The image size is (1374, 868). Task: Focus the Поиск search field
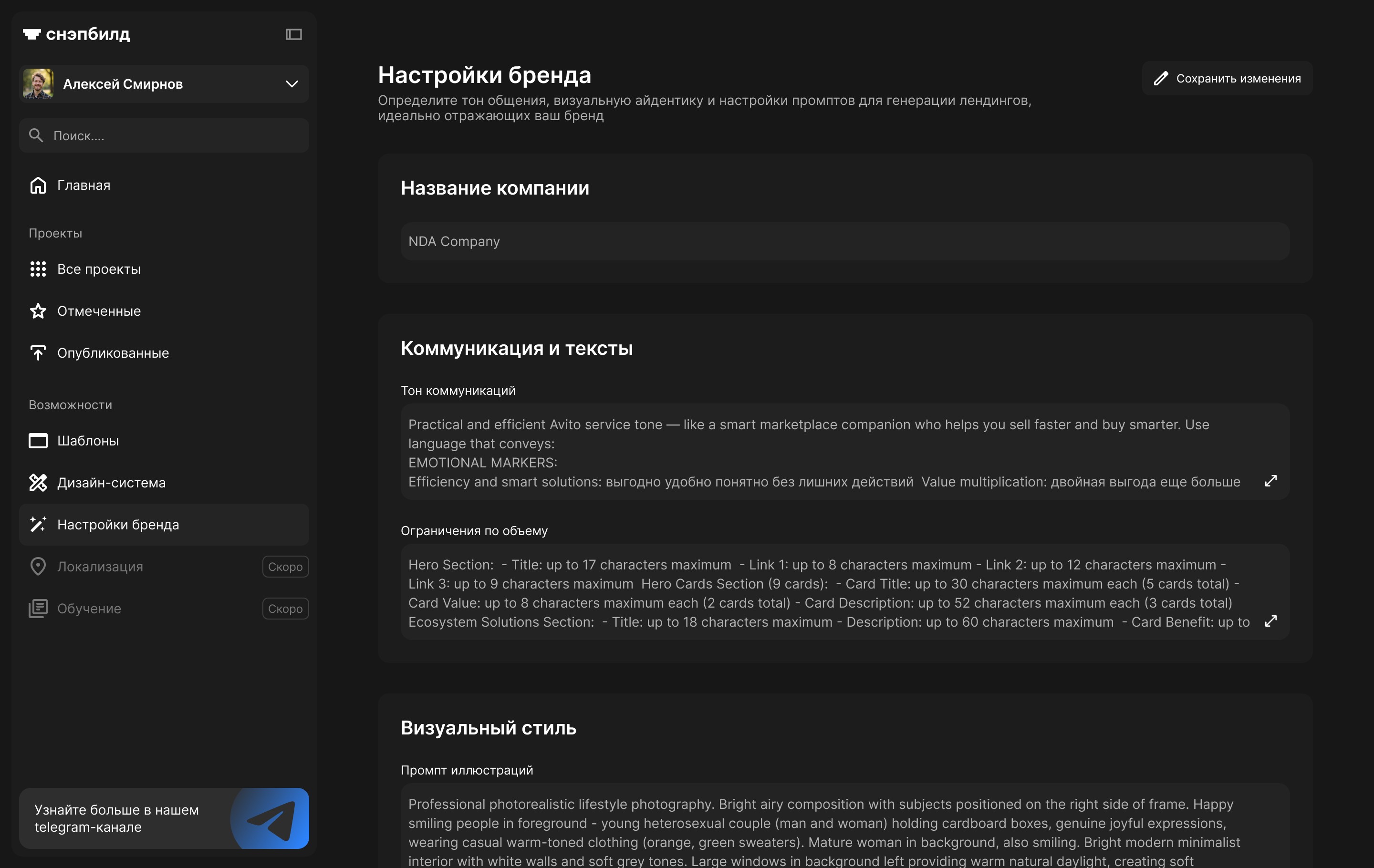pos(164,136)
